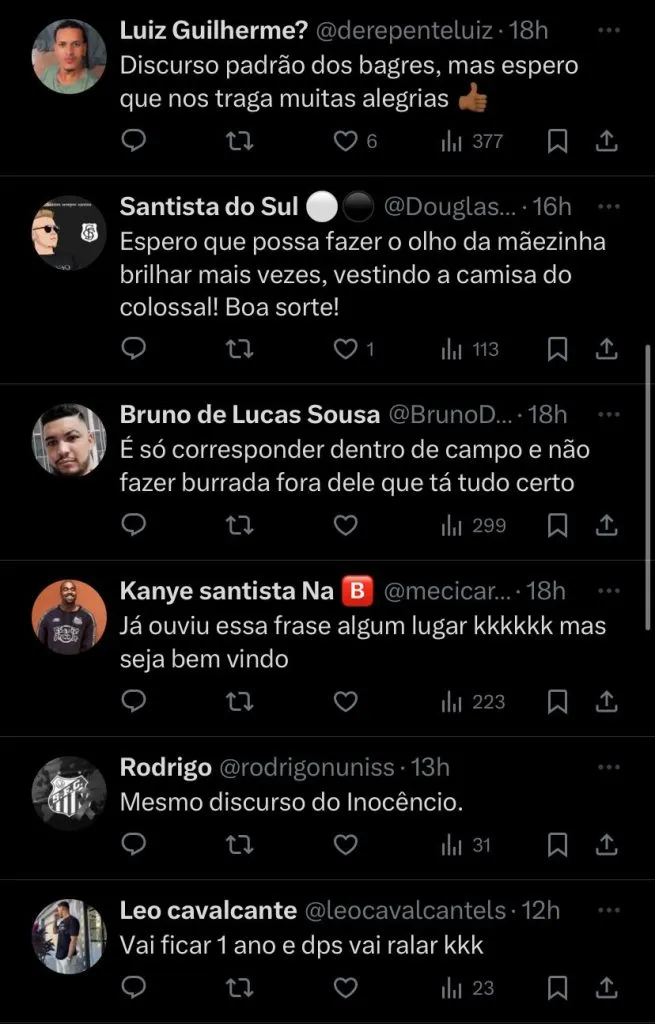Bookmark Leo cavalcante's tweet

[558, 989]
